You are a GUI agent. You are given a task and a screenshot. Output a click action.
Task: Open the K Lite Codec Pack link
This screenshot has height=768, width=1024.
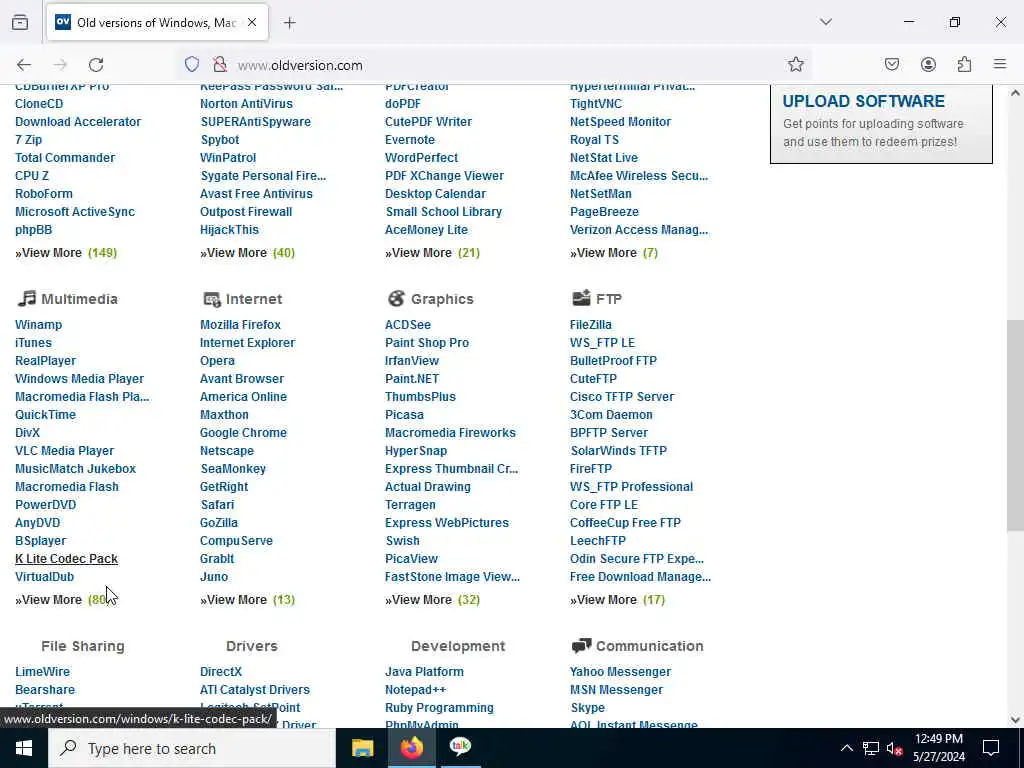click(67, 559)
